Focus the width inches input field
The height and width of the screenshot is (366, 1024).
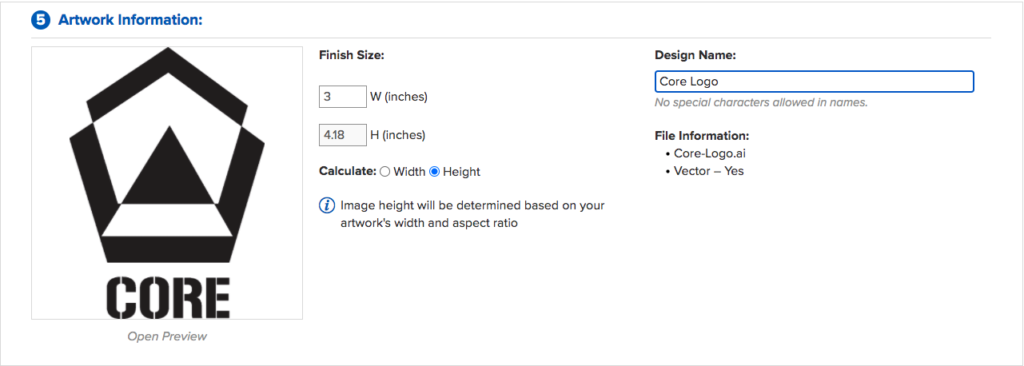coord(343,97)
